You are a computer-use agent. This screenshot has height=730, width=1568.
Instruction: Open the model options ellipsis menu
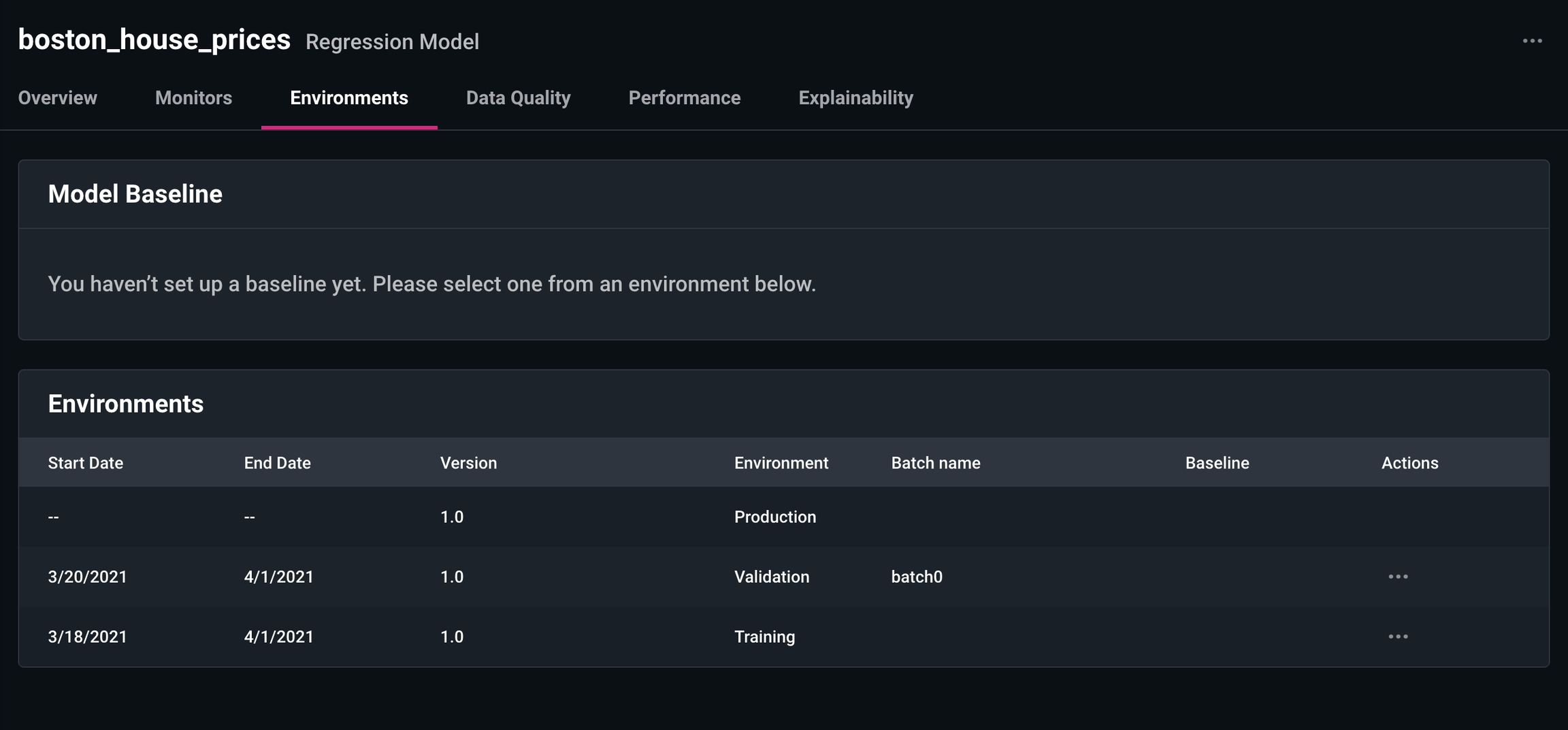[1532, 41]
